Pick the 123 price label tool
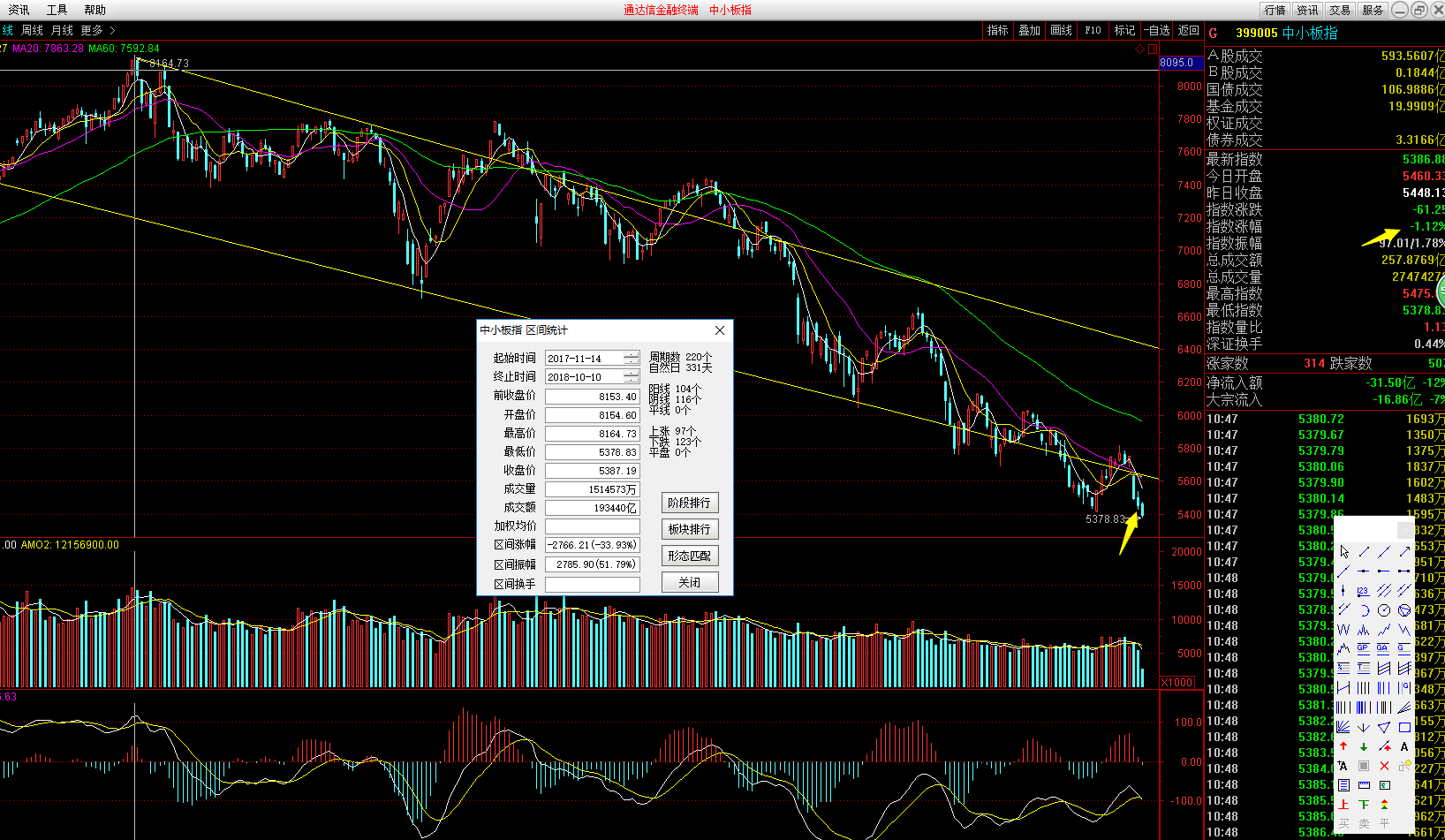The width and height of the screenshot is (1445, 840). pyautogui.click(x=1364, y=590)
